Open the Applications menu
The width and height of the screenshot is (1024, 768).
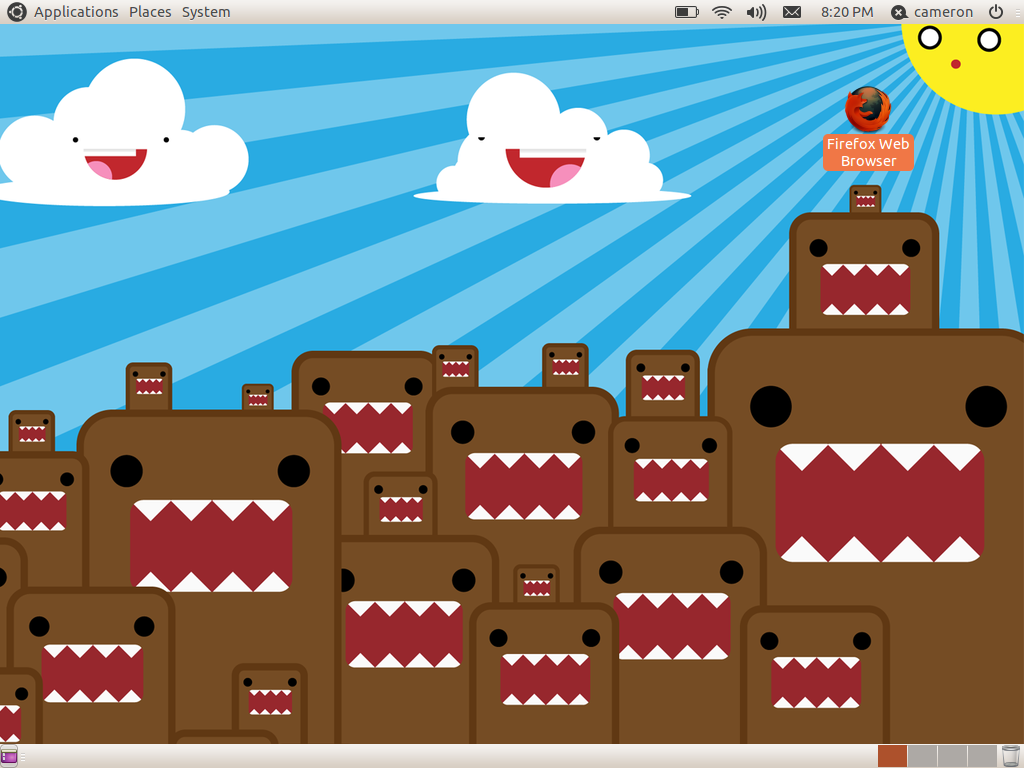[x=76, y=11]
